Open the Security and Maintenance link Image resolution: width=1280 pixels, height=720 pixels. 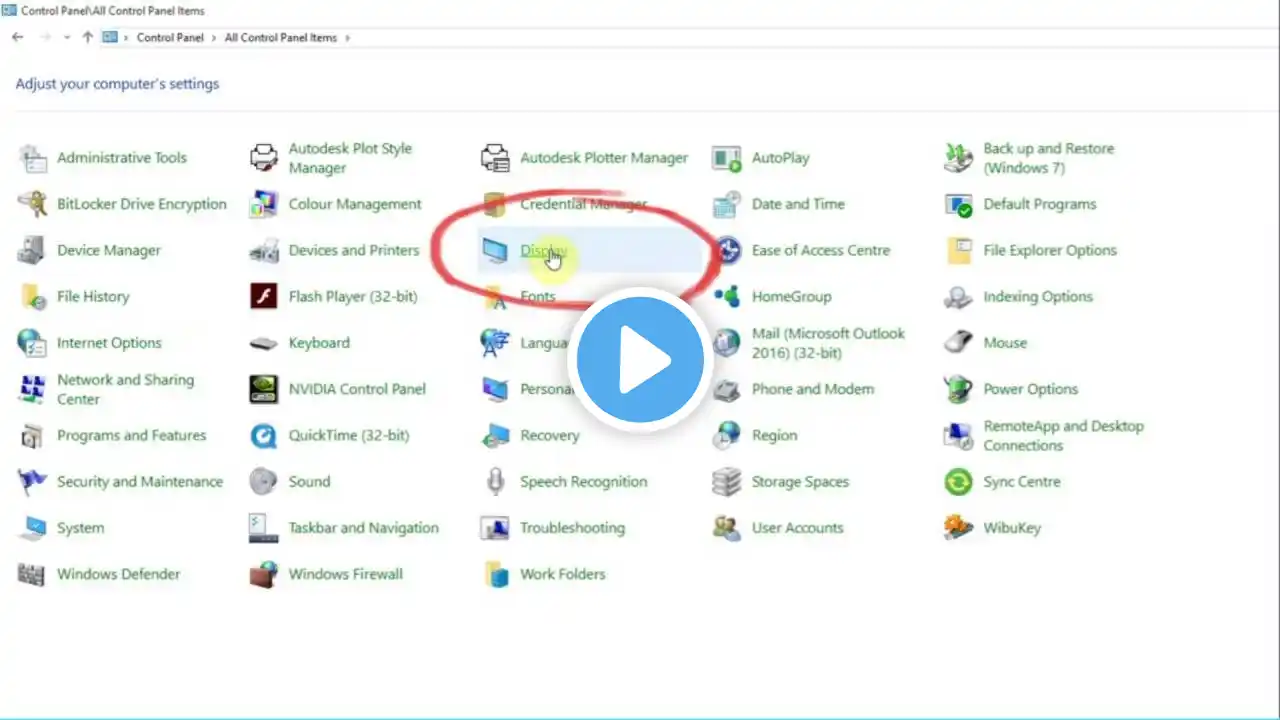point(140,482)
